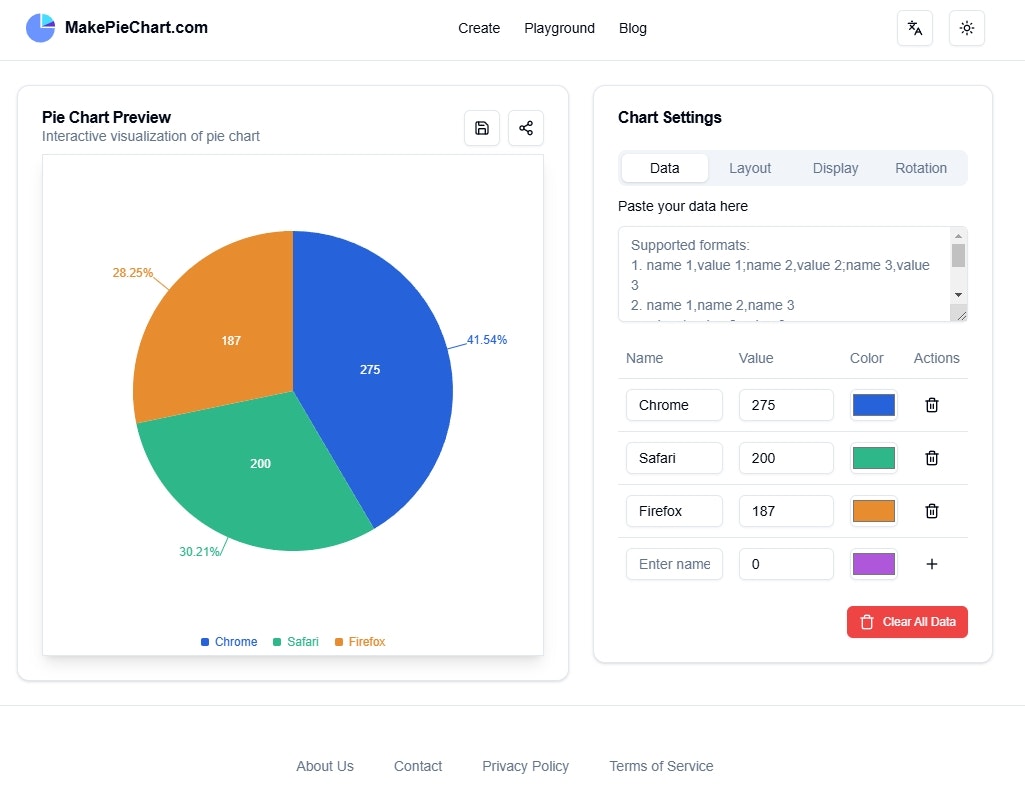Click the share chart icon
This screenshot has width=1025, height=791.
[x=526, y=128]
